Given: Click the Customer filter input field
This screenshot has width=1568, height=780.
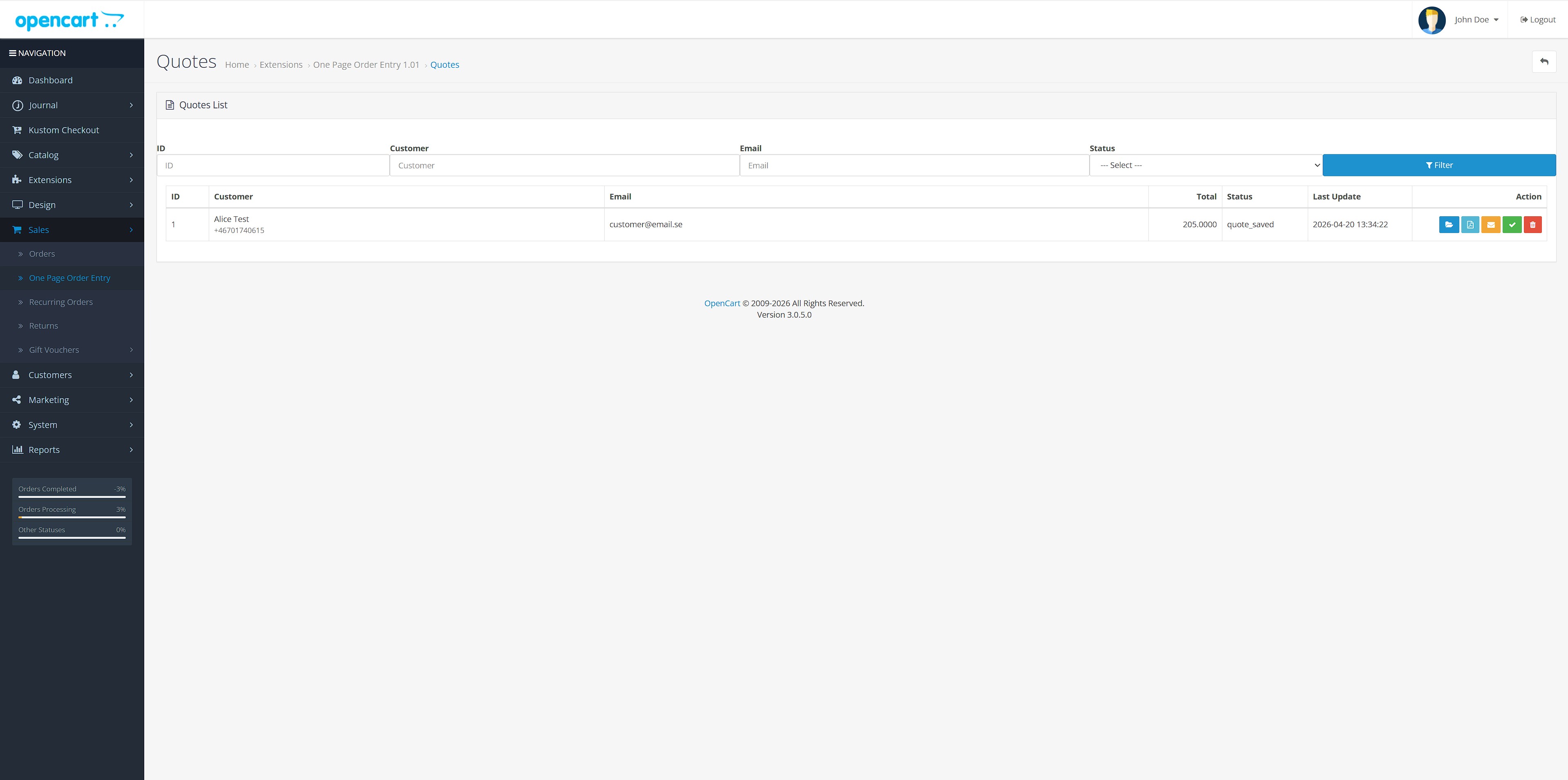Looking at the screenshot, I should pos(563,165).
